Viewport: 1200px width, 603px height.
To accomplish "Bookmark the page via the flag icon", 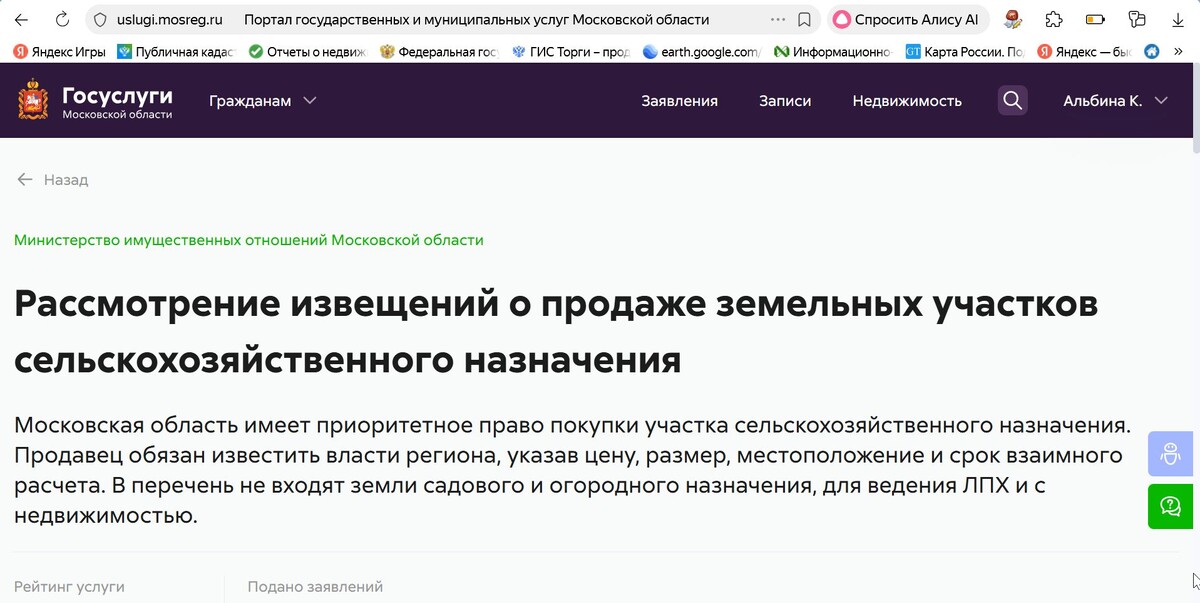I will click(x=803, y=19).
